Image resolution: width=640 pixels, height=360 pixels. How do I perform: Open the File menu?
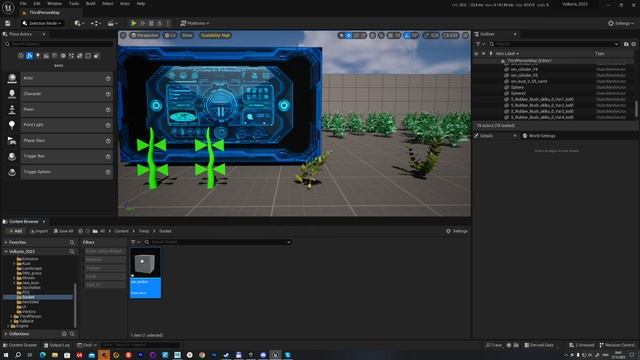23,4
